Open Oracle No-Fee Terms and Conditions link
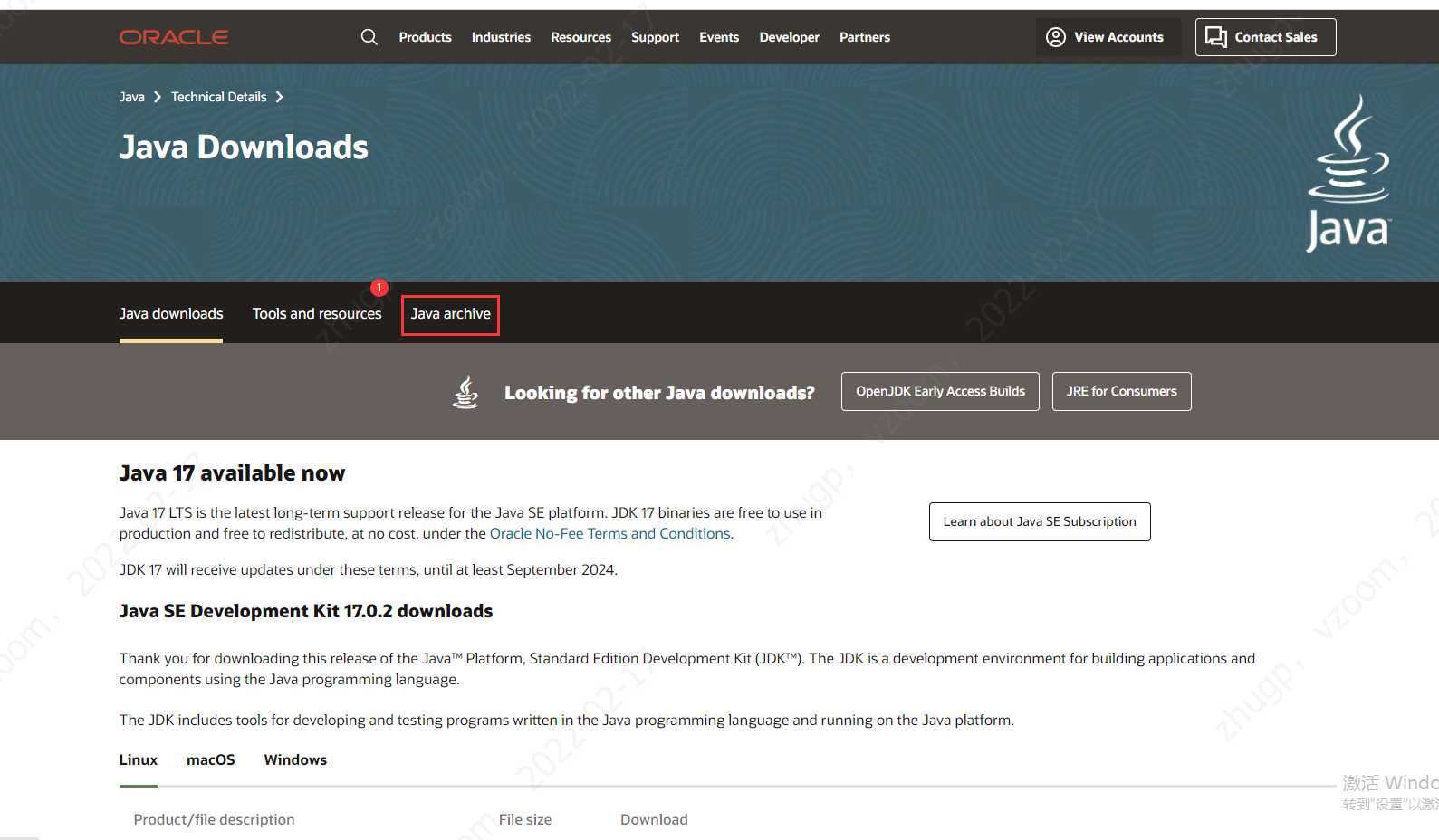1439x840 pixels. click(609, 533)
